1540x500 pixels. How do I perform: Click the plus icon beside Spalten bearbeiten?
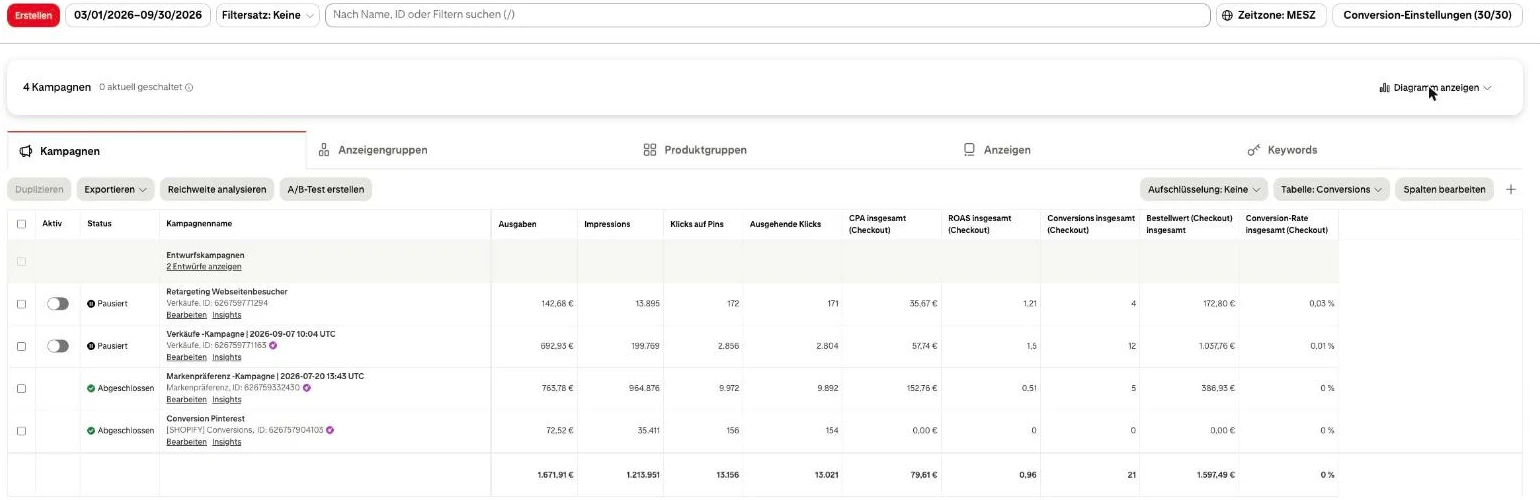click(x=1511, y=189)
